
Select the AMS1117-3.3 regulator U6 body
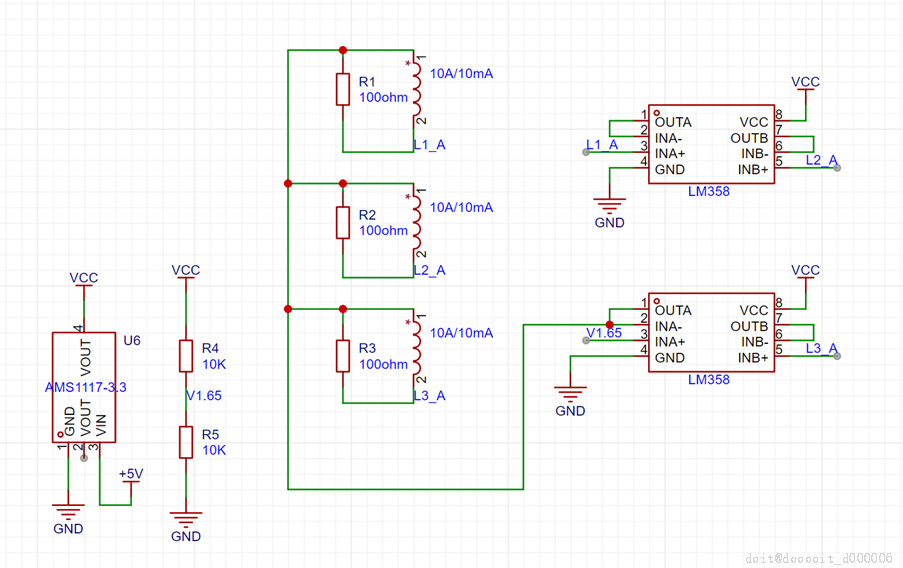point(84,387)
